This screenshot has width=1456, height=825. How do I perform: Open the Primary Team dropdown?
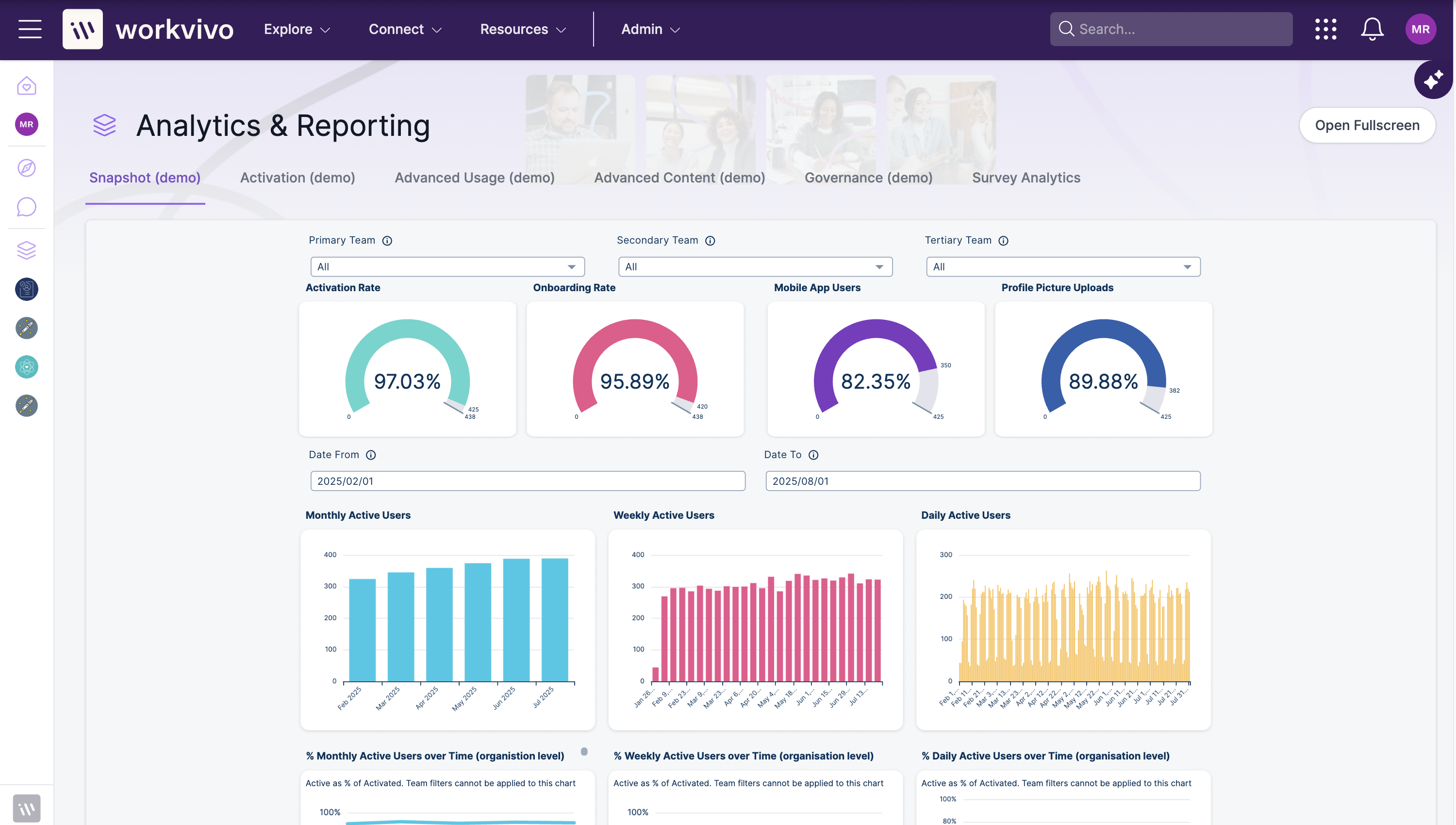point(447,266)
